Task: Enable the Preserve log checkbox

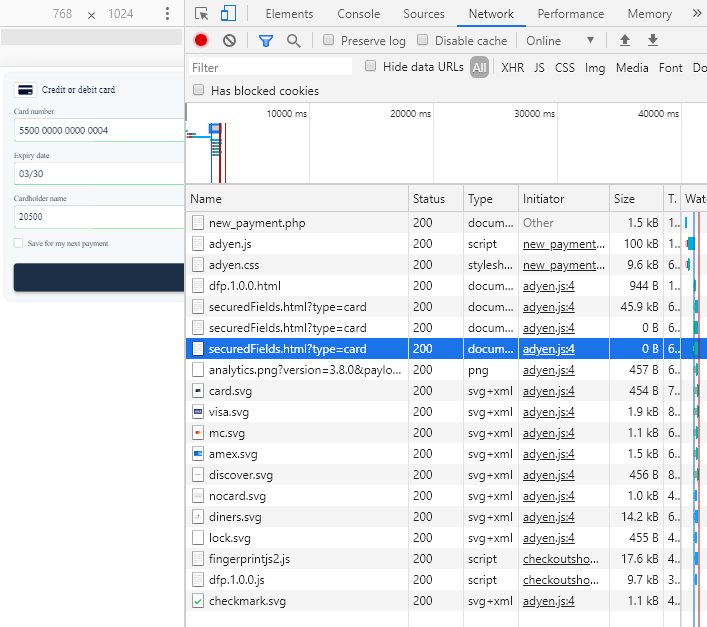Action: pyautogui.click(x=328, y=41)
